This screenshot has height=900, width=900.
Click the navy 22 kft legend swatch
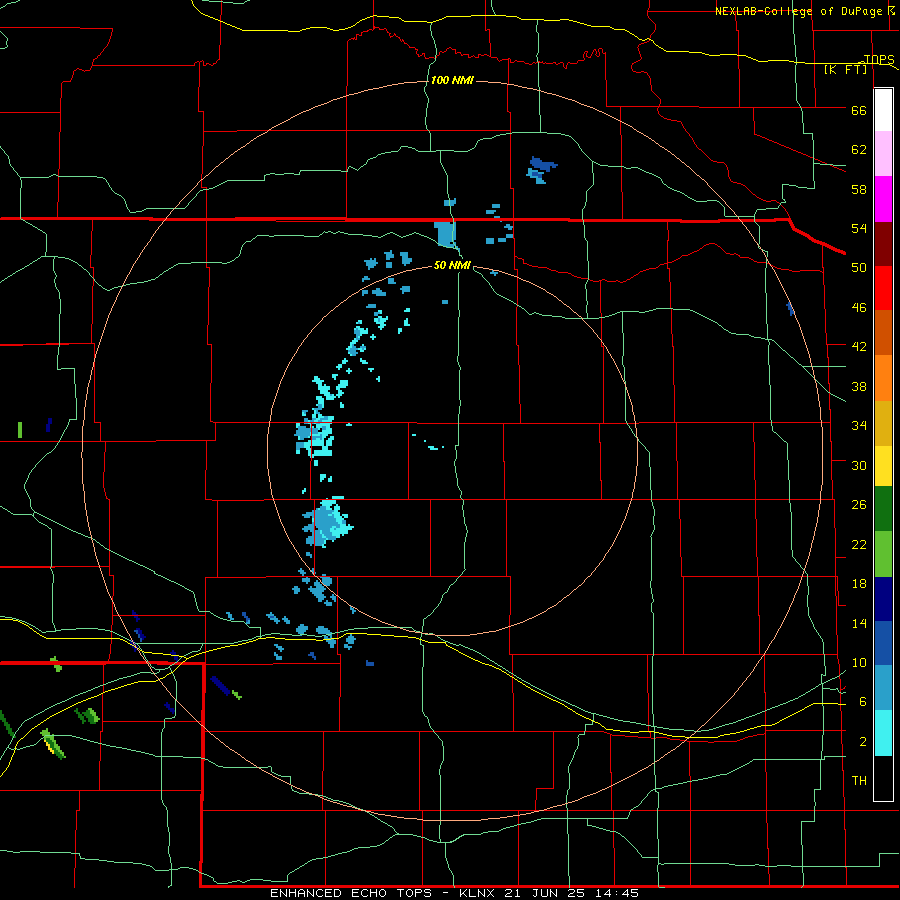883,599
